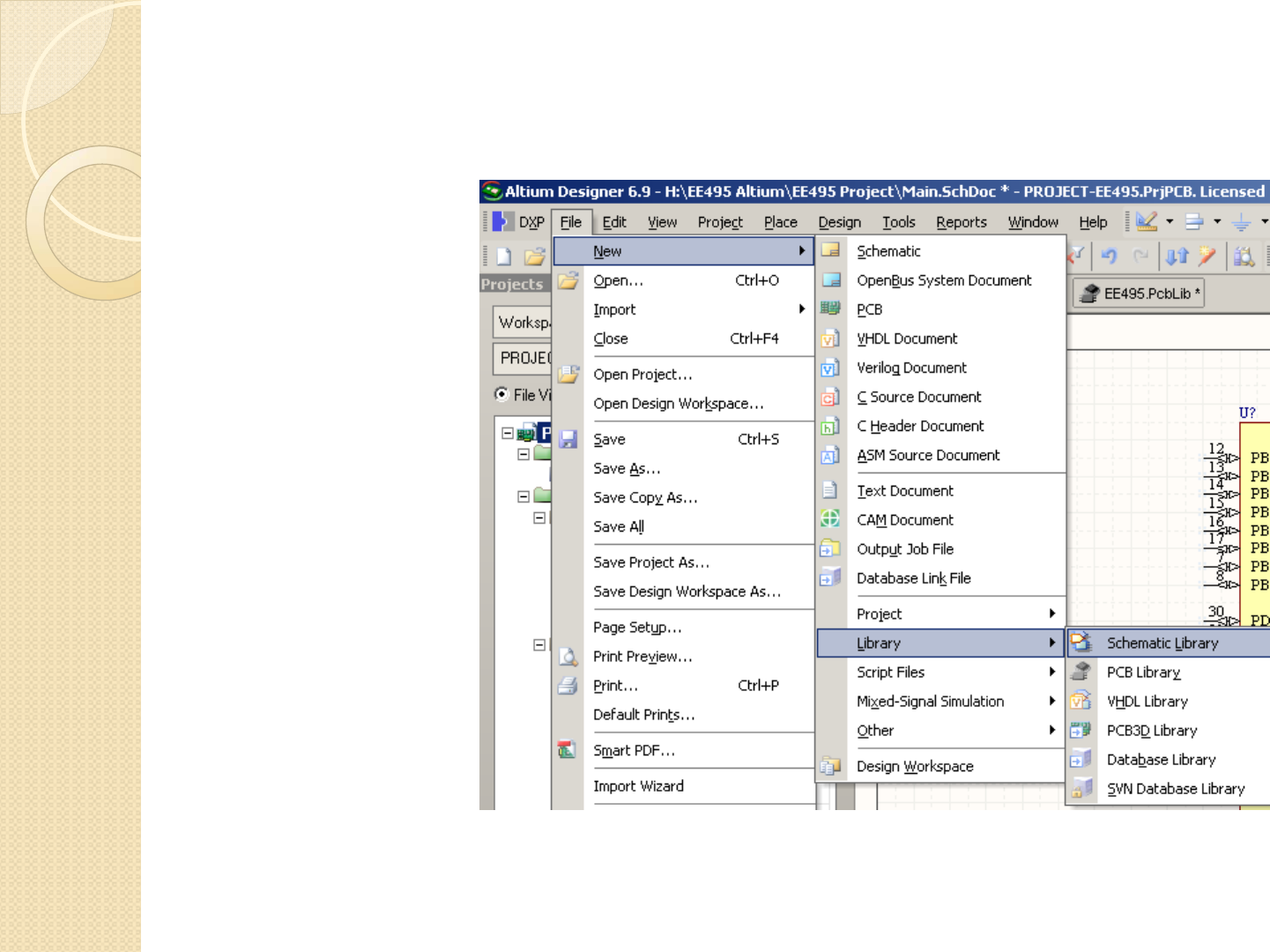Click the Database Library icon

[x=1081, y=759]
